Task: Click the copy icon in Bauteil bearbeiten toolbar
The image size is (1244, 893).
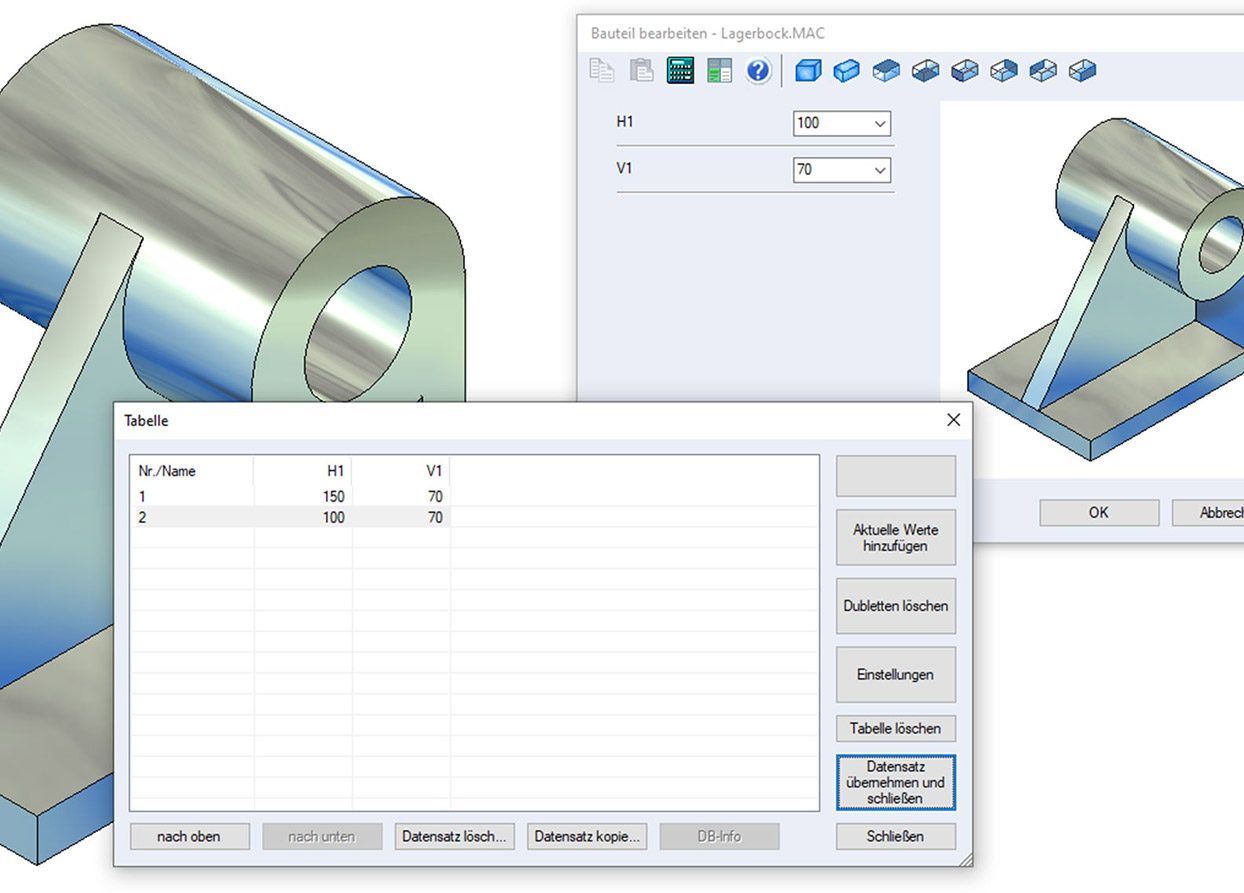Action: 601,70
